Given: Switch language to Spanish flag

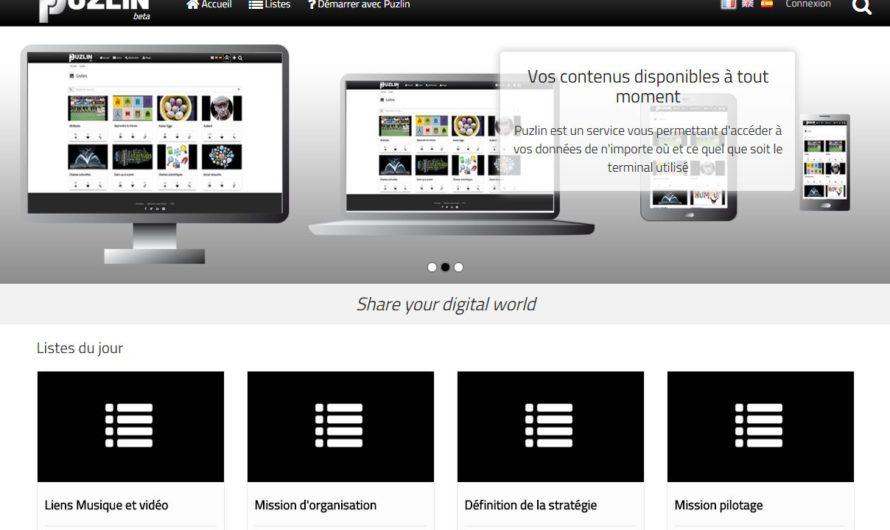Looking at the screenshot, I should click(x=766, y=3).
